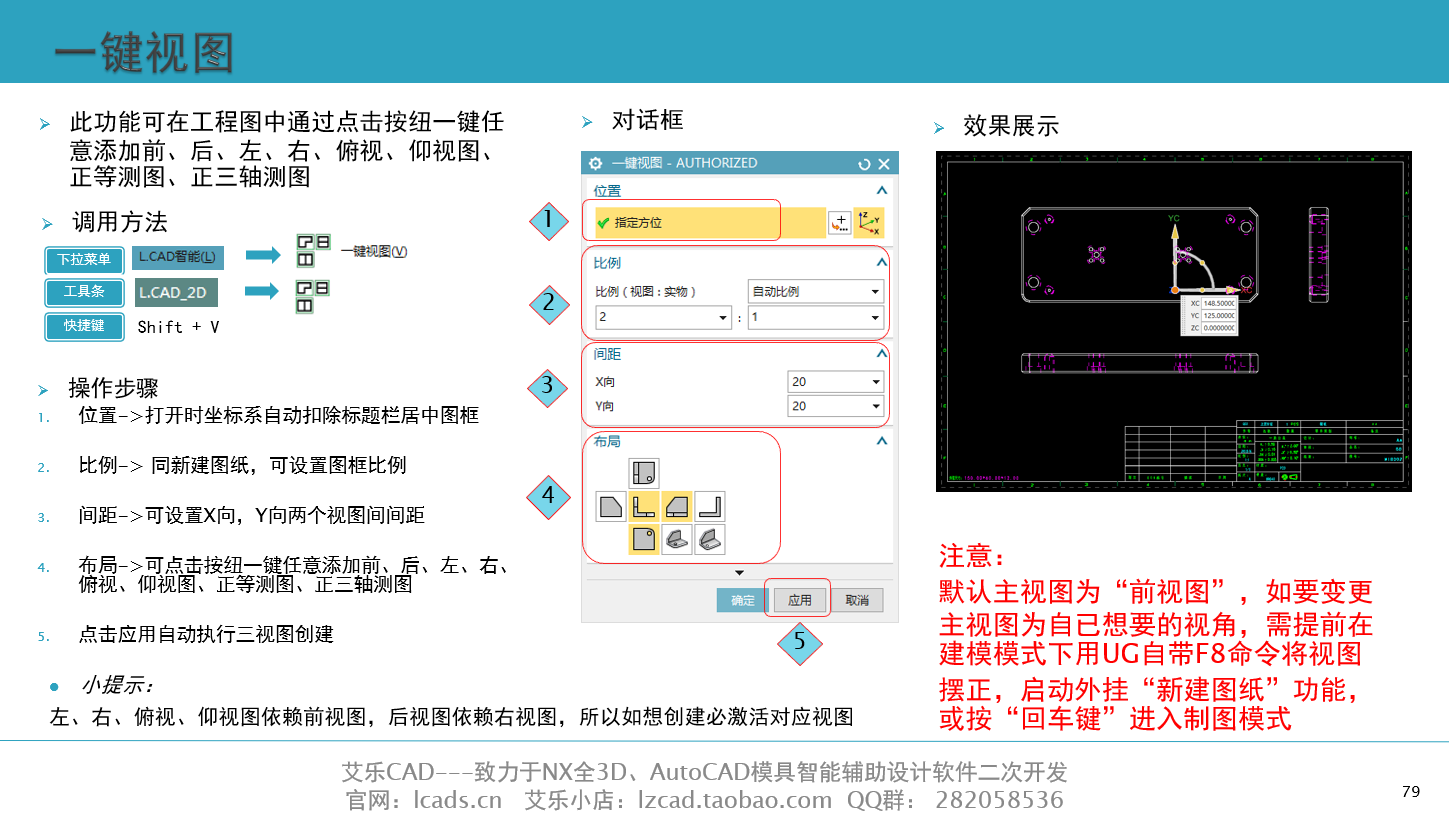Click the narrow side view in drawing

point(1319,254)
